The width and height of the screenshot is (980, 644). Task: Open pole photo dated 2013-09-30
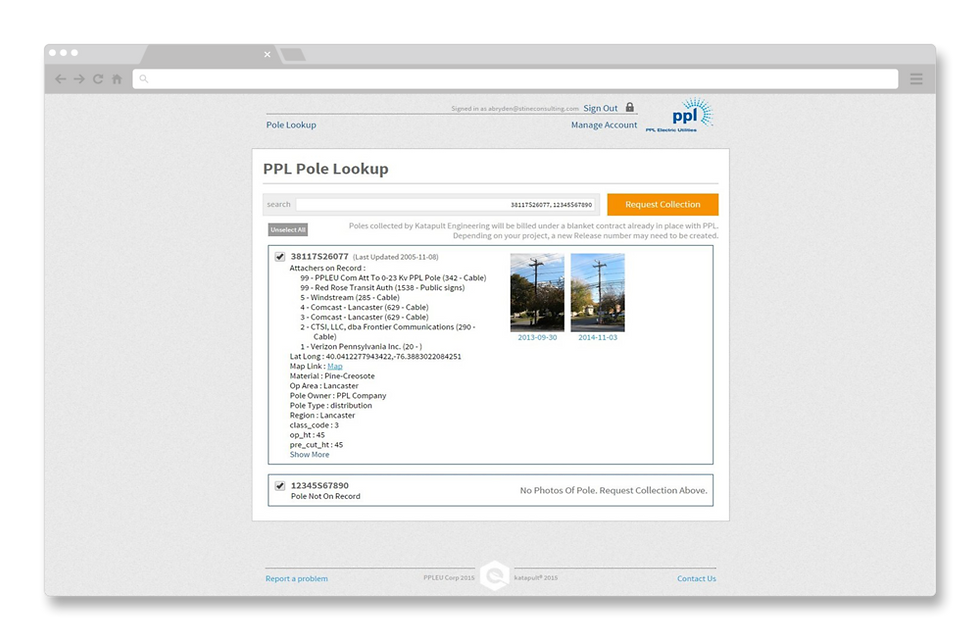[537, 292]
